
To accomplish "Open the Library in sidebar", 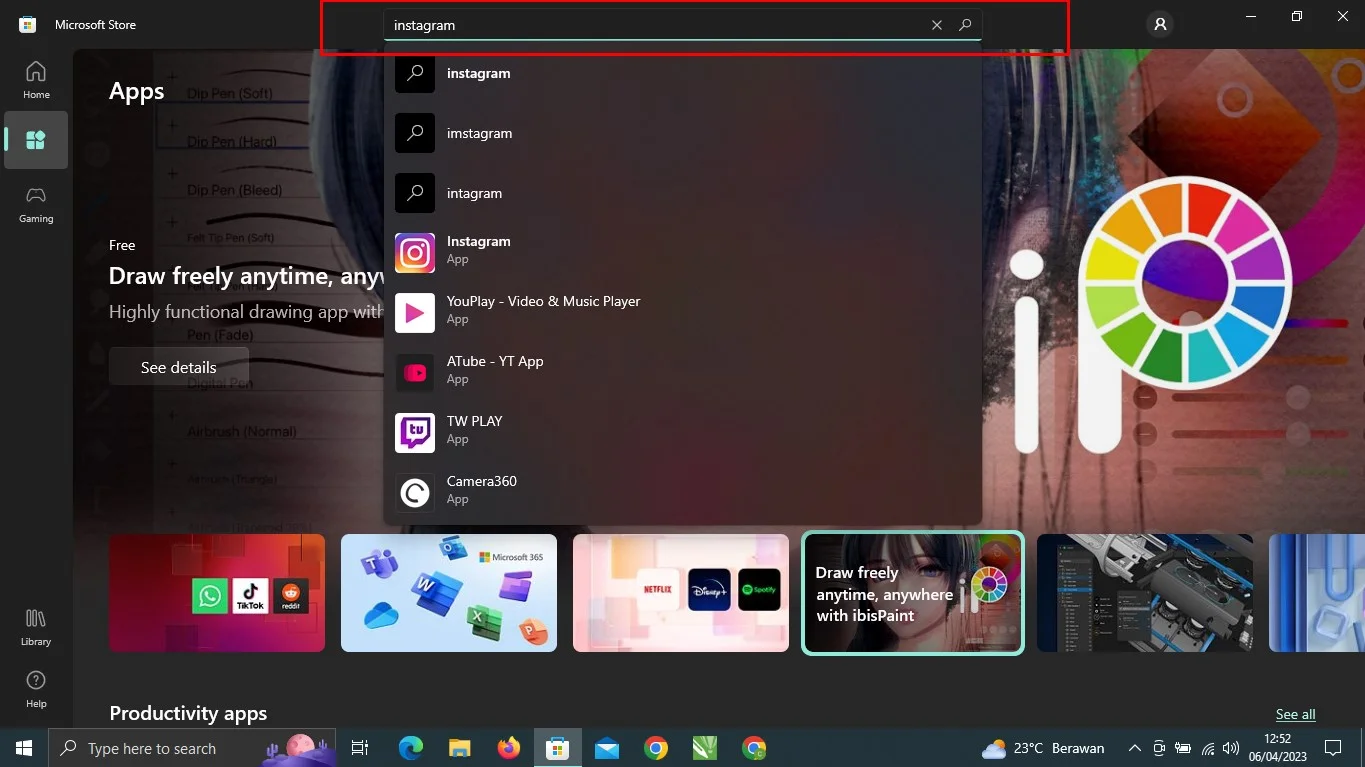I will [x=36, y=627].
